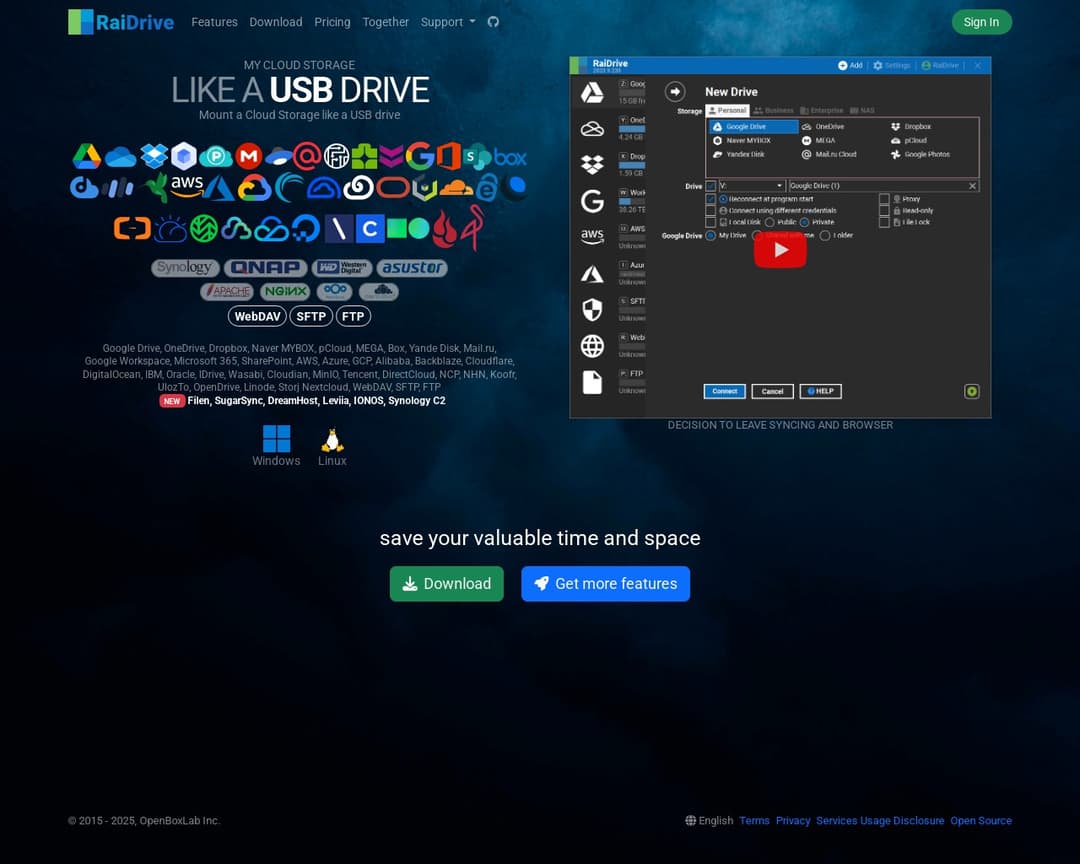1080x864 pixels.
Task: Click the red MEGA logo
Action: pyautogui.click(x=249, y=156)
